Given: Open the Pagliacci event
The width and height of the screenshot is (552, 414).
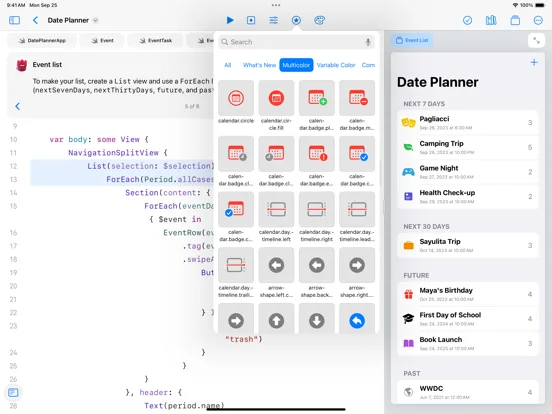Looking at the screenshot, I should (x=468, y=123).
